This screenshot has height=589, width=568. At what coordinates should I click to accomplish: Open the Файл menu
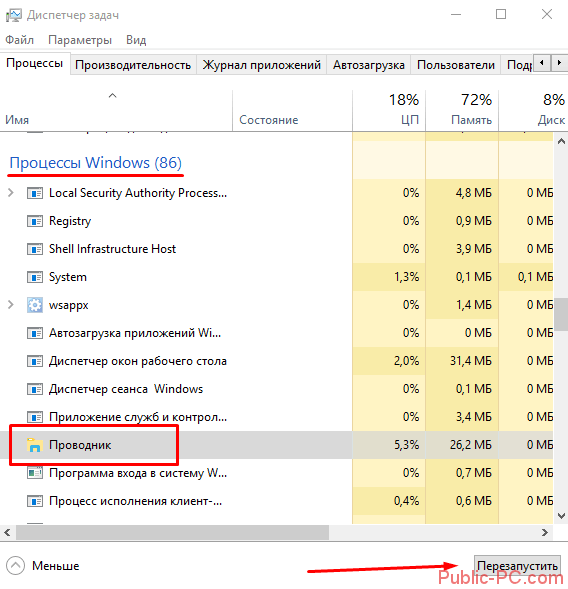(x=20, y=40)
